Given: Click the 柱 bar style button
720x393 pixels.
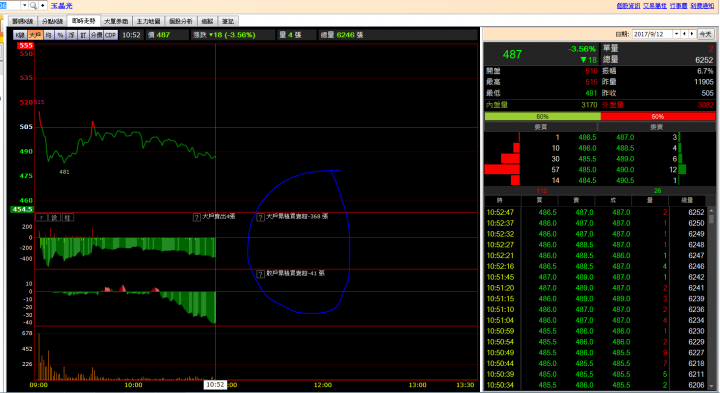Looking at the screenshot, I should 68,218.
